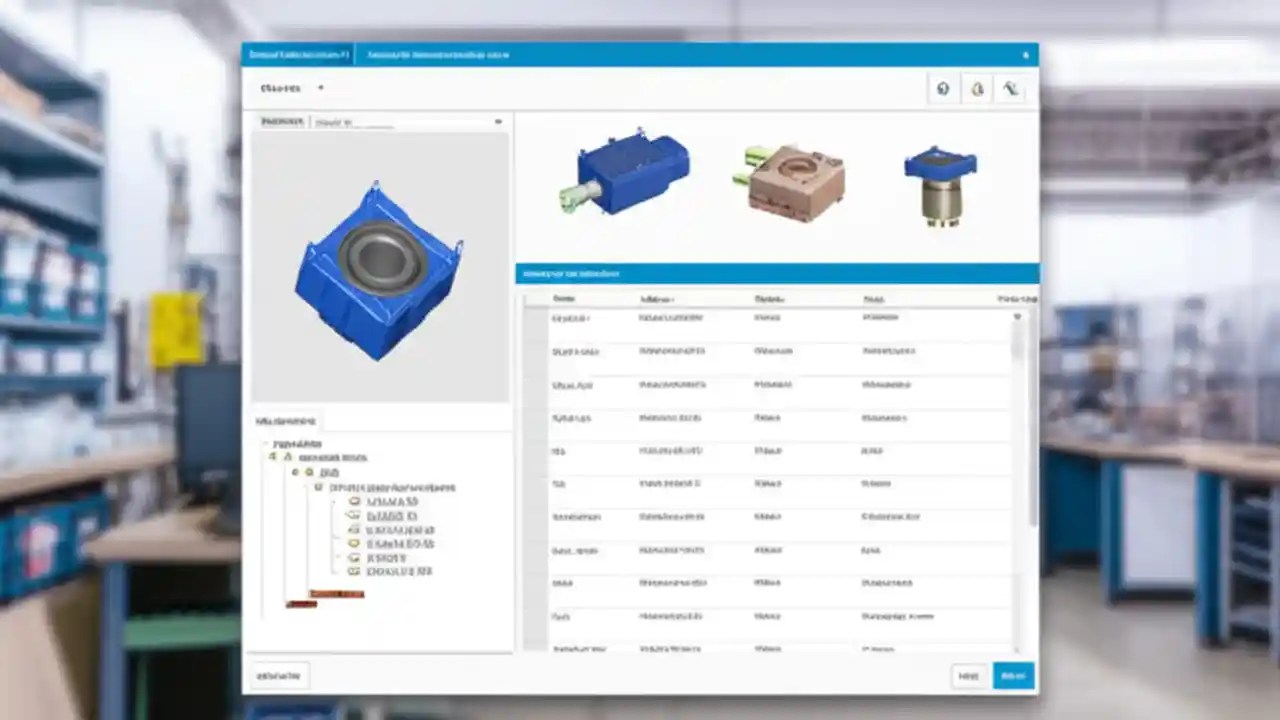Click the component icon beside the second tree entry
This screenshot has height=720, width=1280.
click(308, 471)
